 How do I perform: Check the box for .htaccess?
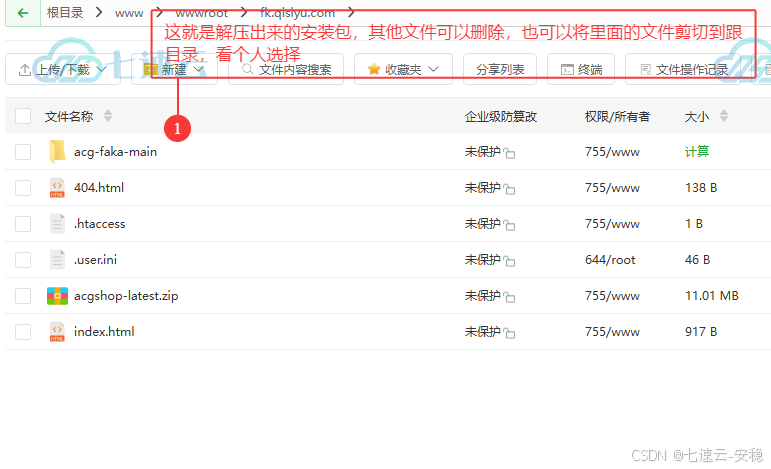pos(23,224)
